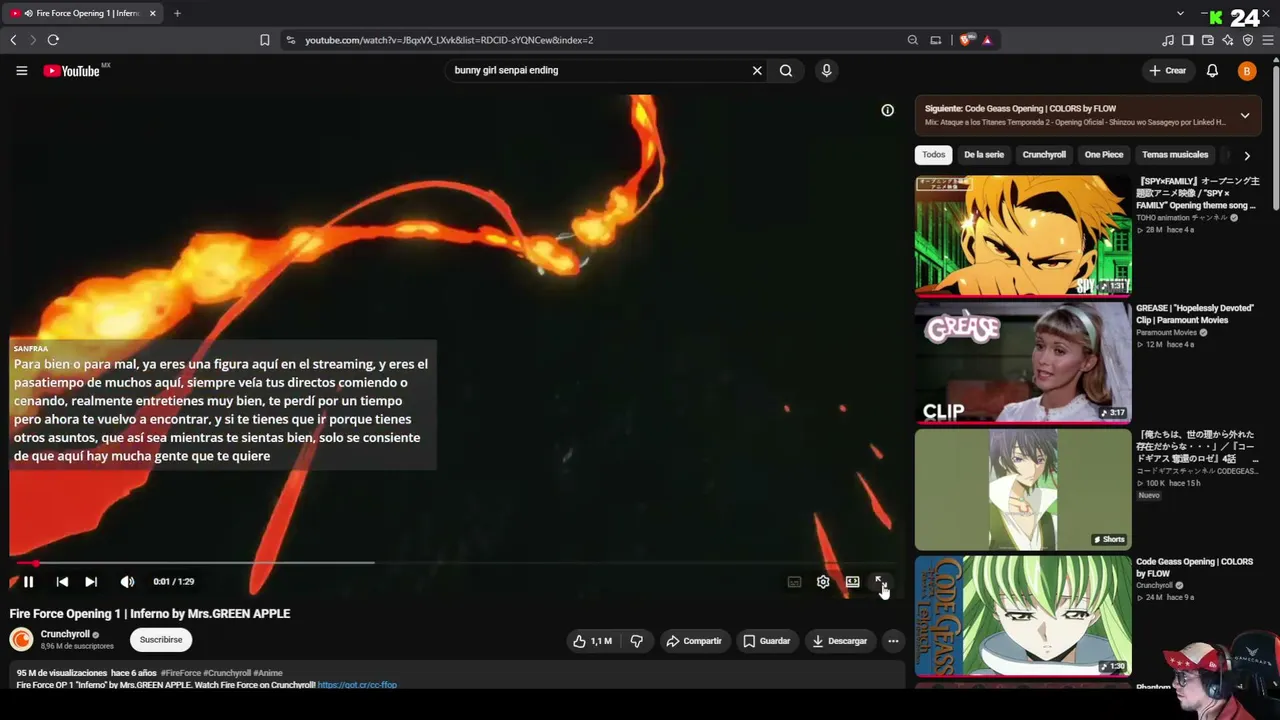Open YouTube notifications bell
This screenshot has height=720, width=1280.
coord(1212,71)
